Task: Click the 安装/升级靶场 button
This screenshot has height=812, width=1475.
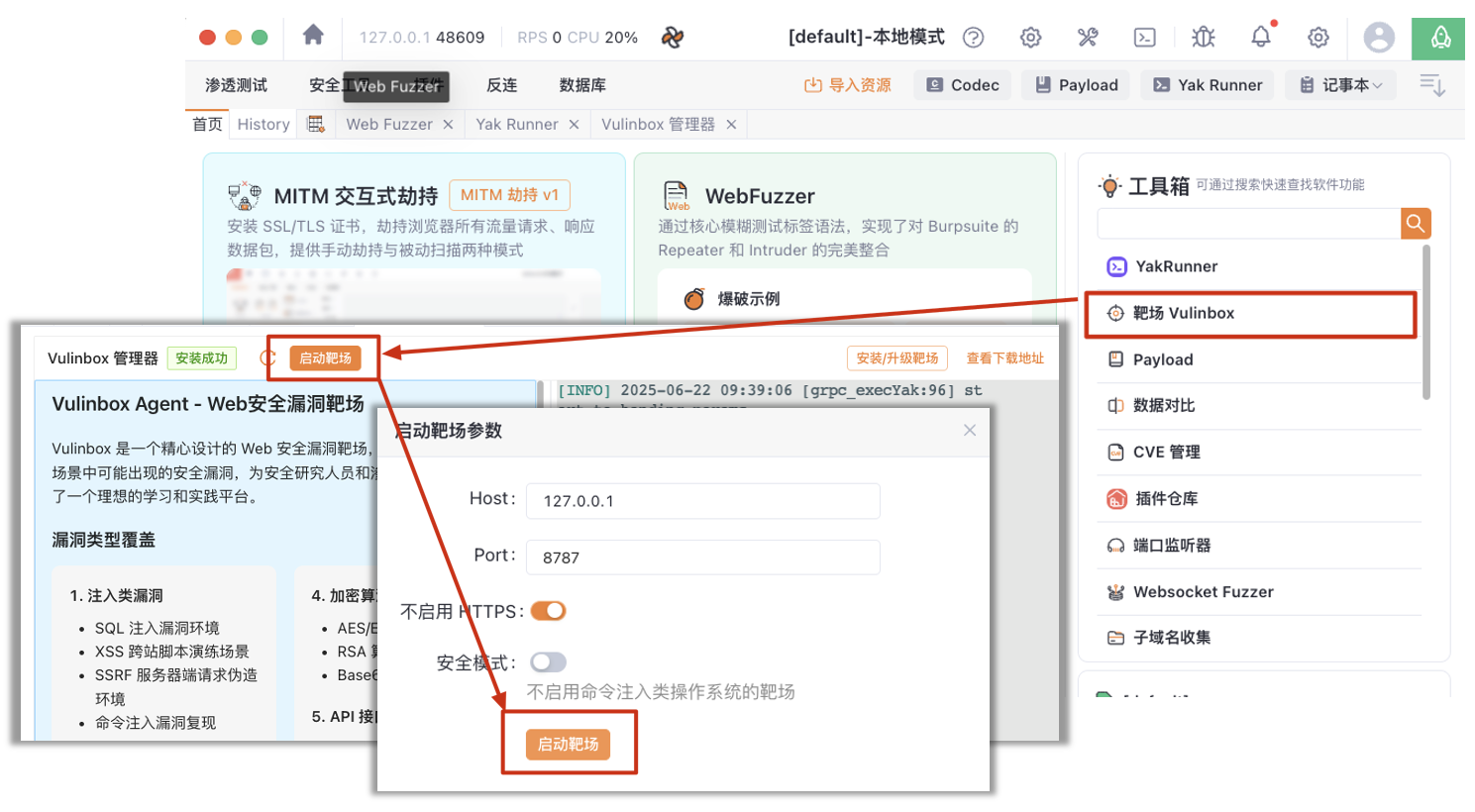Action: pyautogui.click(x=897, y=358)
